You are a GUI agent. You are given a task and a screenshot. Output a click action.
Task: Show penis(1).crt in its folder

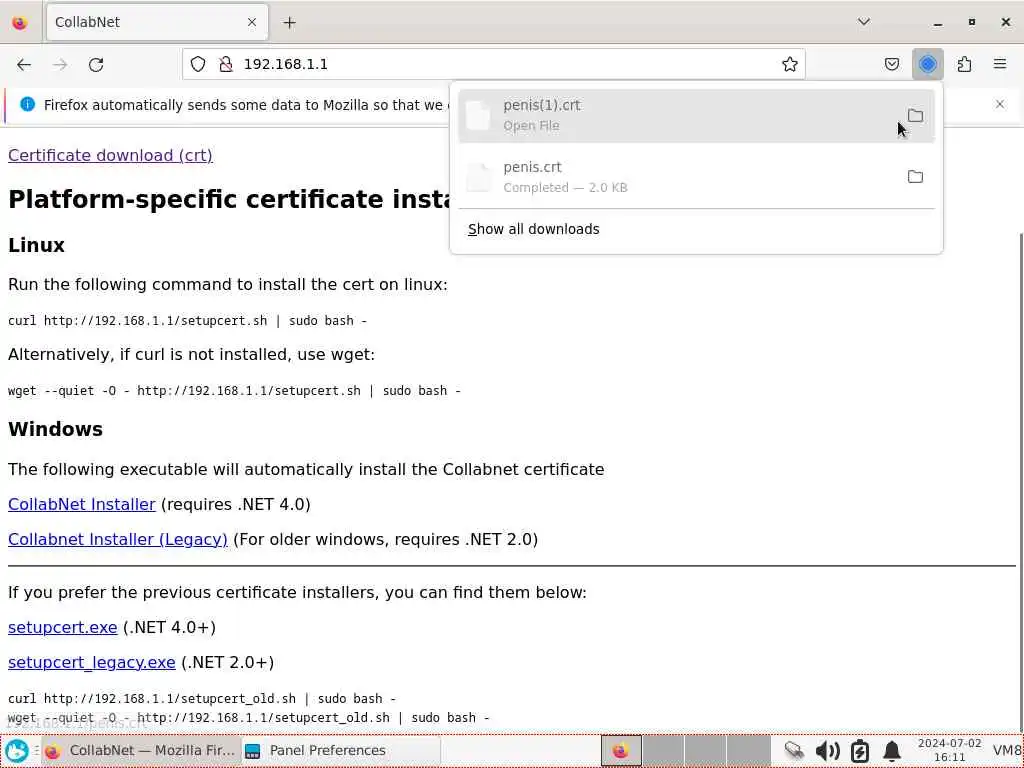[x=915, y=116]
